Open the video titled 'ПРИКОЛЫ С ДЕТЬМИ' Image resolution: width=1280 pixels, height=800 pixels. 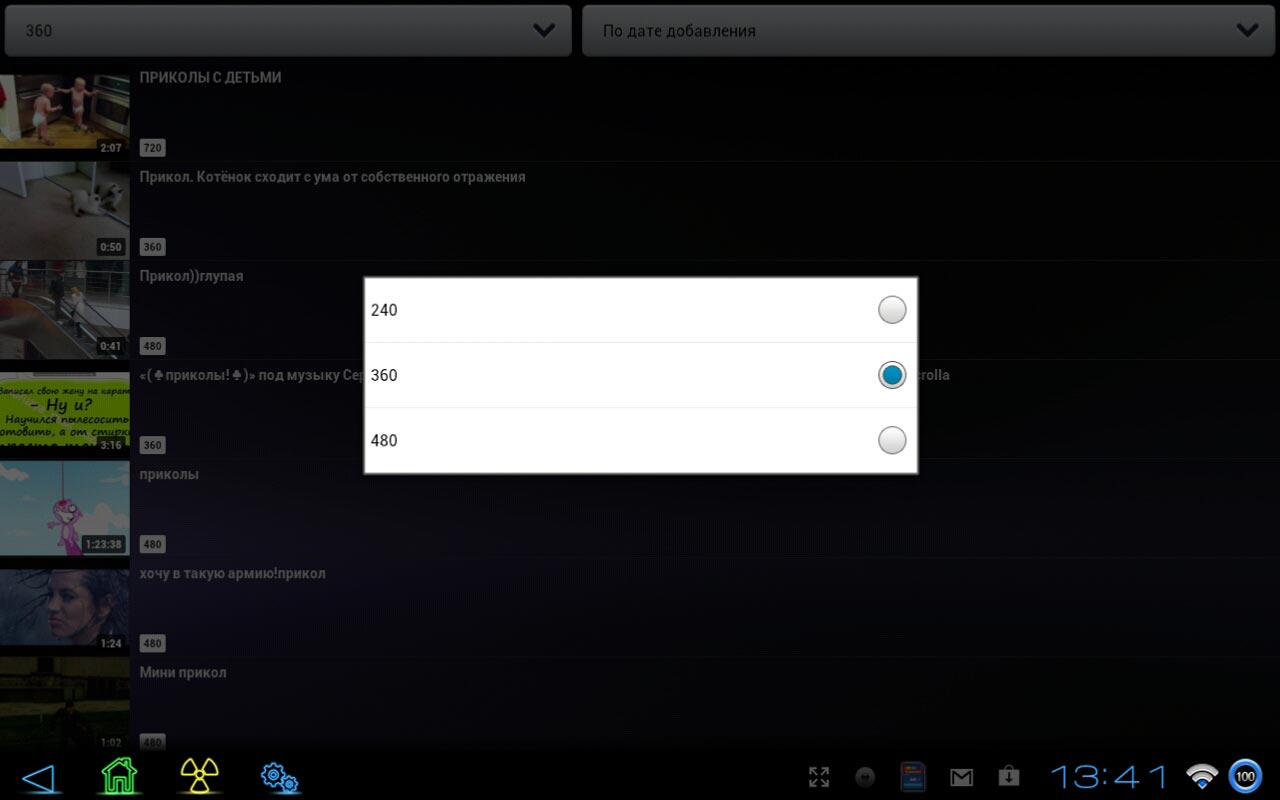[211, 78]
